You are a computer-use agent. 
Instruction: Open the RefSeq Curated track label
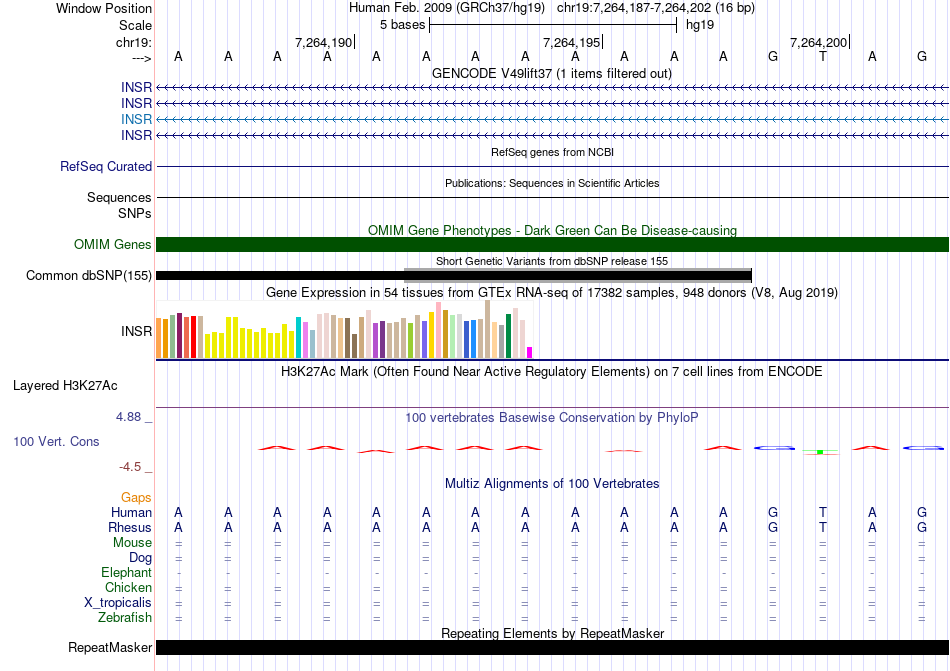106,167
